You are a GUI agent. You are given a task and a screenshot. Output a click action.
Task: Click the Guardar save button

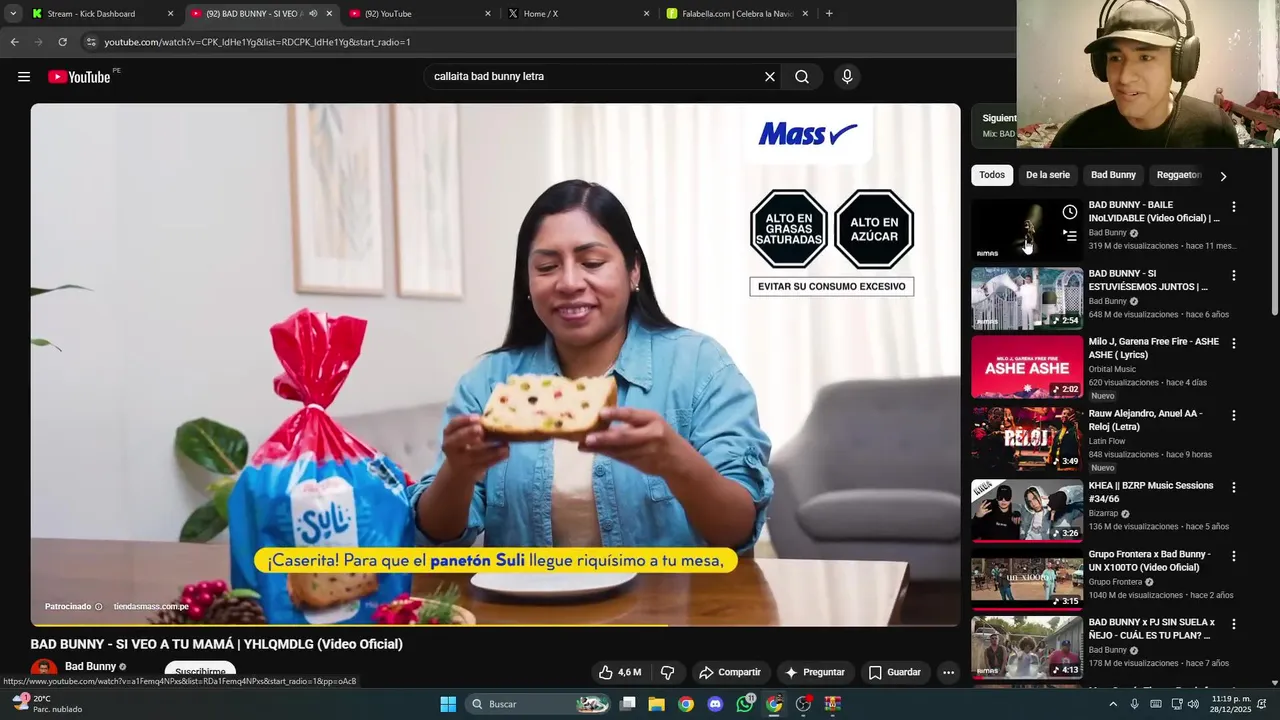[x=895, y=672]
